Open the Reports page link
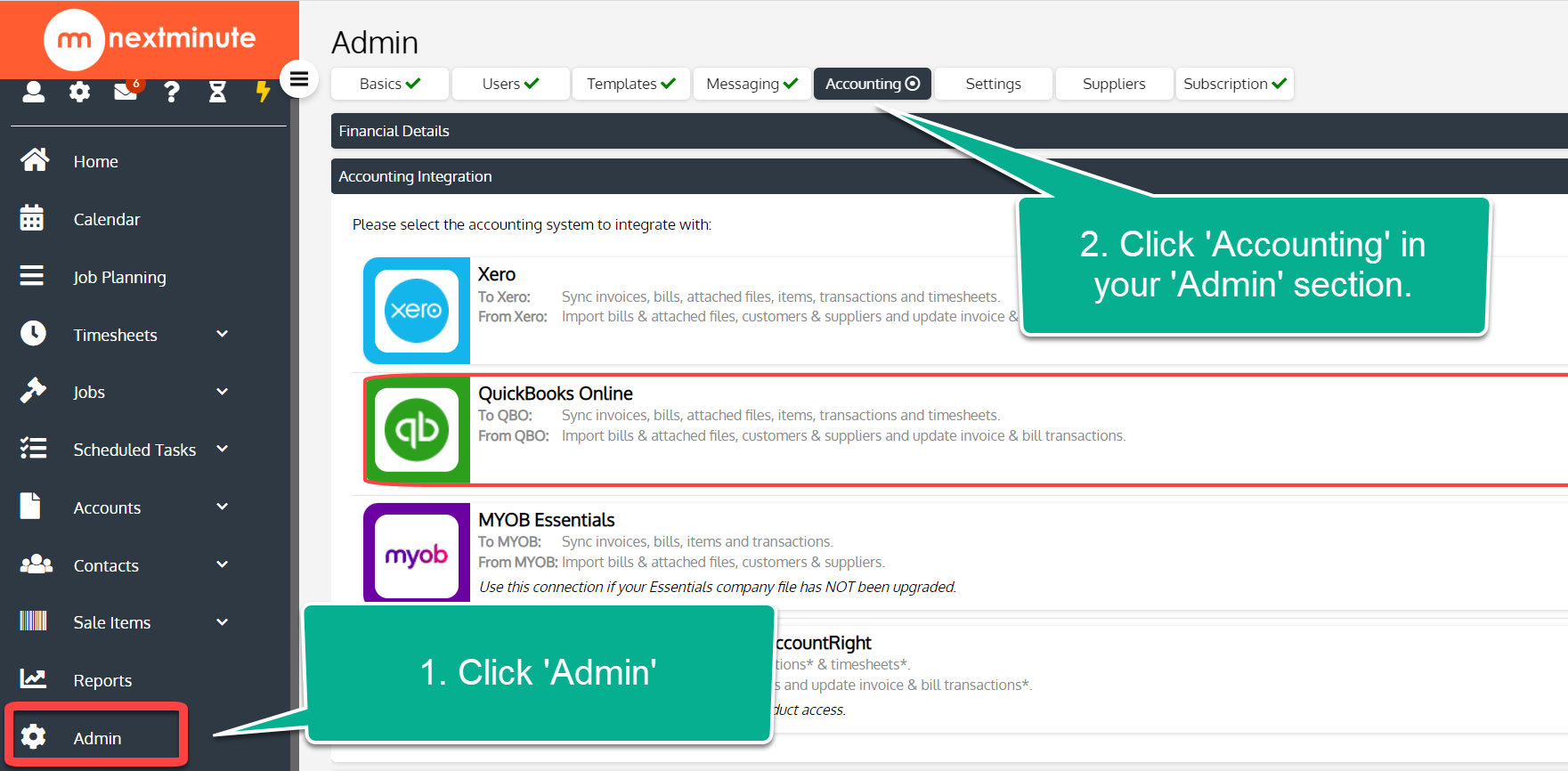1568x771 pixels. 102,680
